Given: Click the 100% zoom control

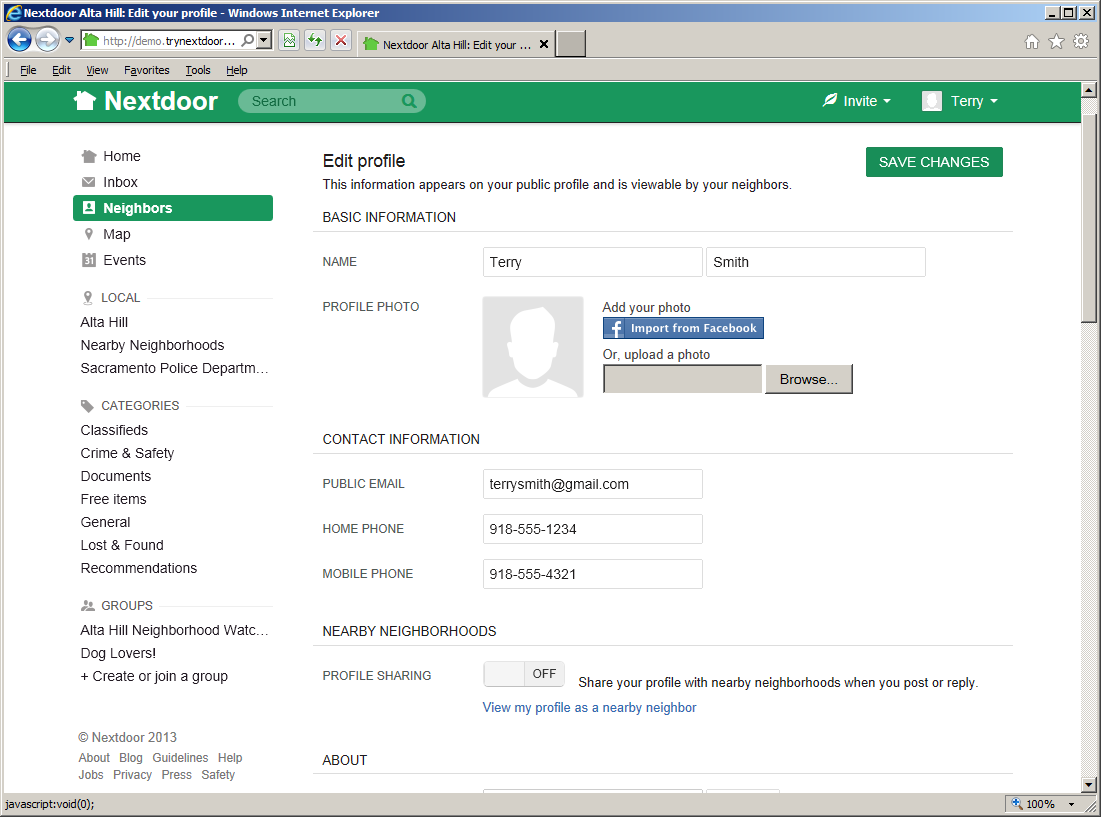Looking at the screenshot, I should [x=1041, y=803].
